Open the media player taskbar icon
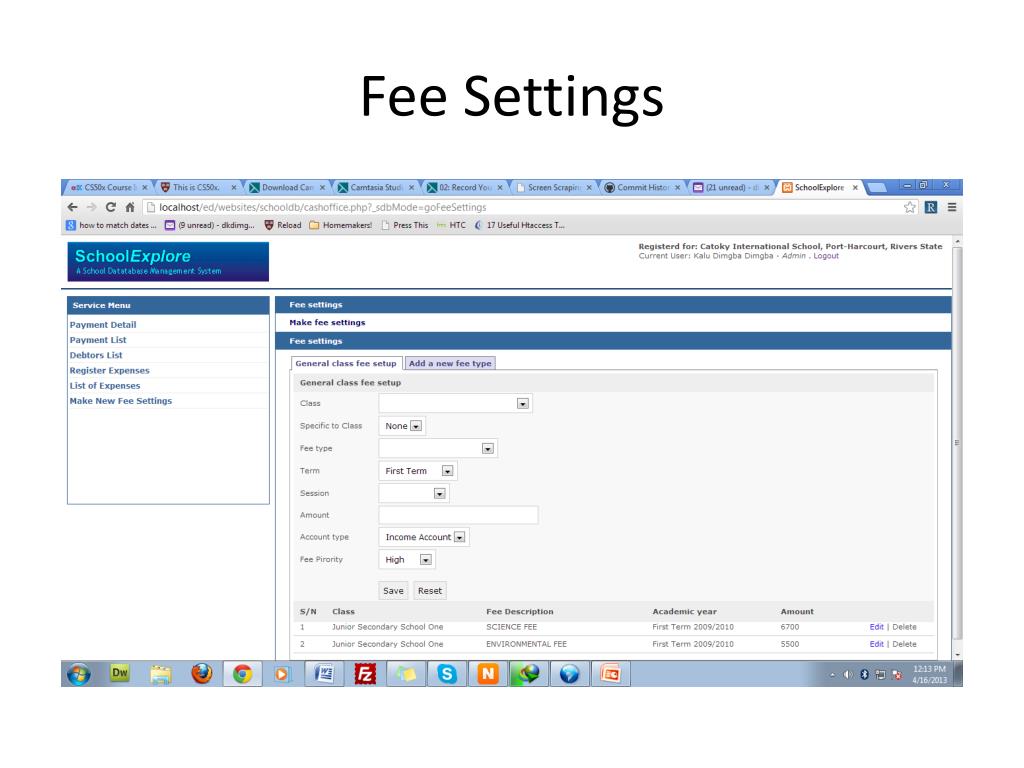This screenshot has height=768, width=1024. [x=282, y=673]
